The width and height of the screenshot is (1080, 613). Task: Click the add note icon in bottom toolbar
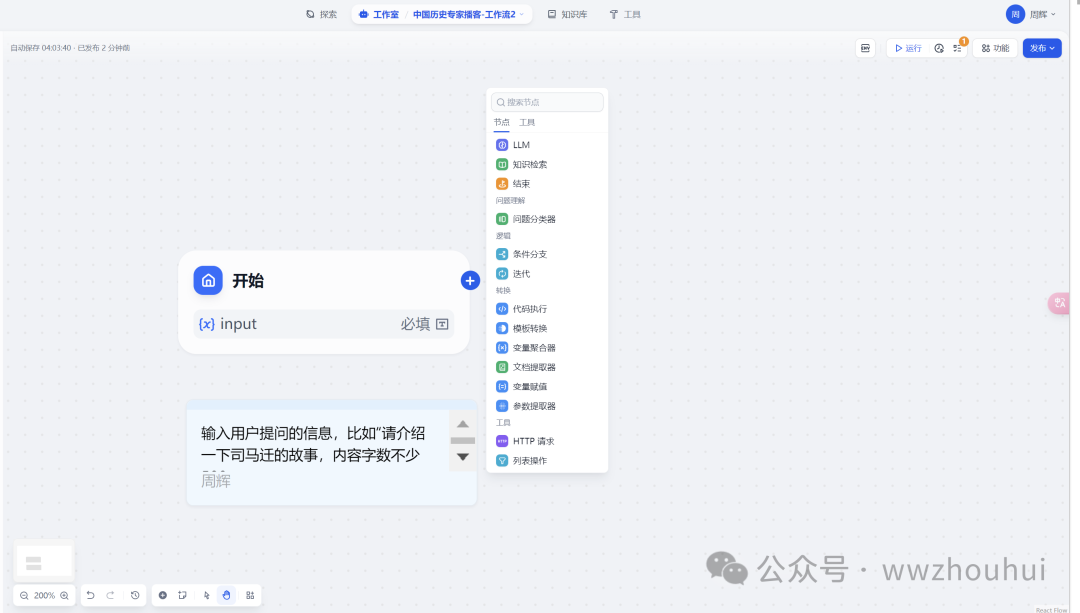[183, 595]
